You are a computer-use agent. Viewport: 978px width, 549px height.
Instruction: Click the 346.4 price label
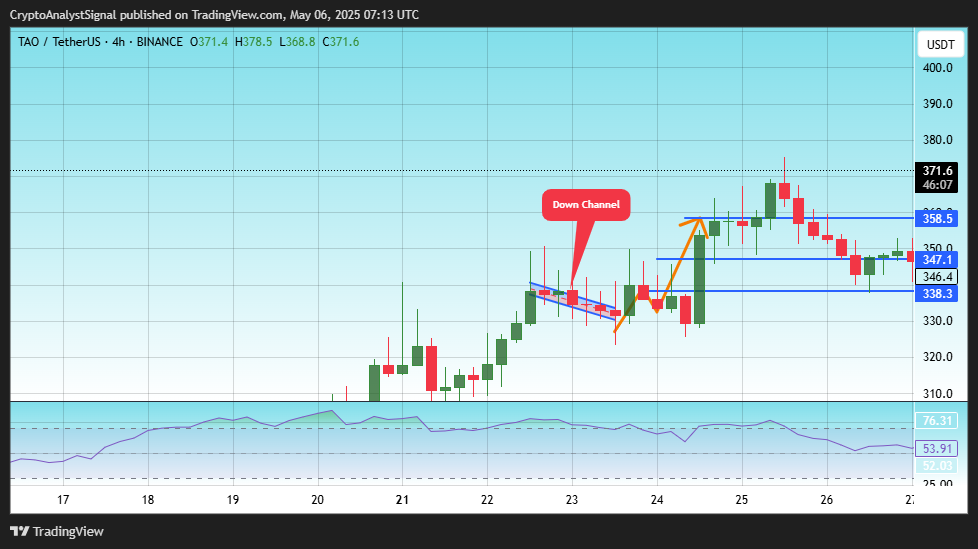(936, 276)
